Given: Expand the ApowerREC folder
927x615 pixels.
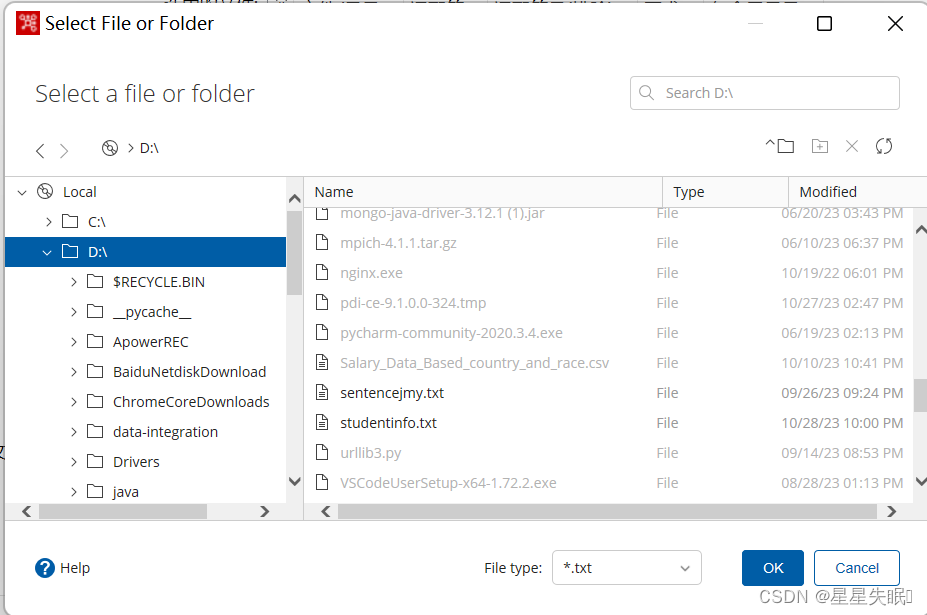Looking at the screenshot, I should coord(73,342).
